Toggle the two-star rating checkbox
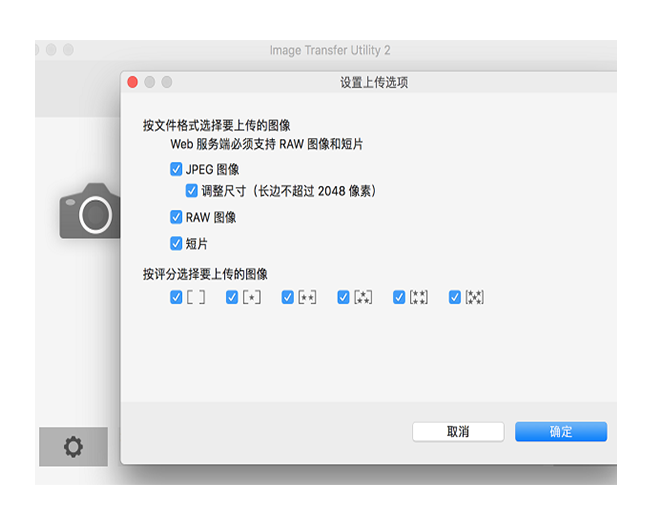 click(x=287, y=297)
